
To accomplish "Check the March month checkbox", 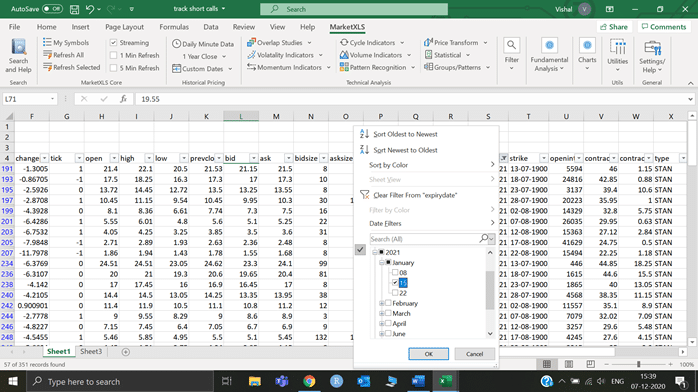I will (x=388, y=313).
